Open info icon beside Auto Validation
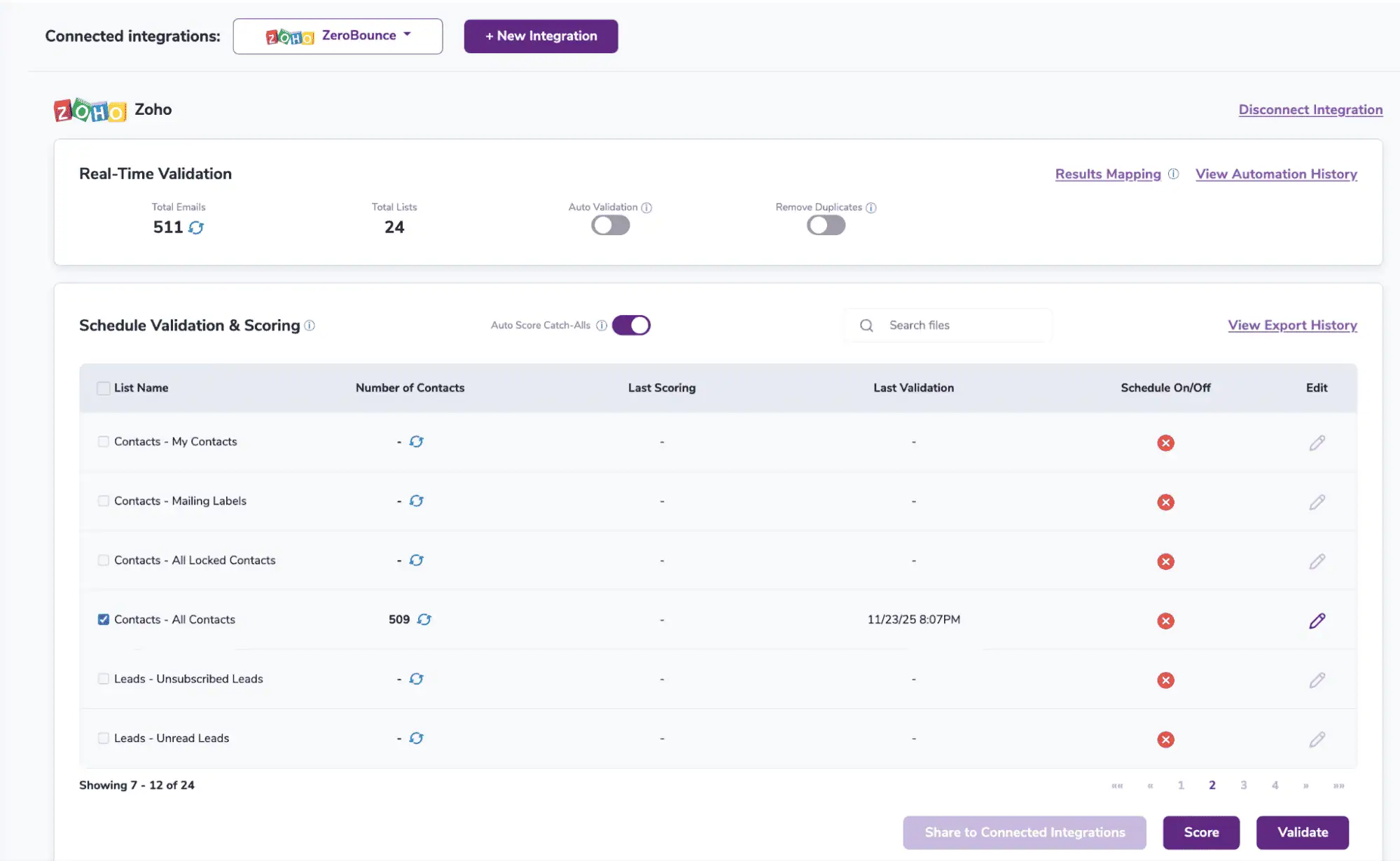 [646, 208]
